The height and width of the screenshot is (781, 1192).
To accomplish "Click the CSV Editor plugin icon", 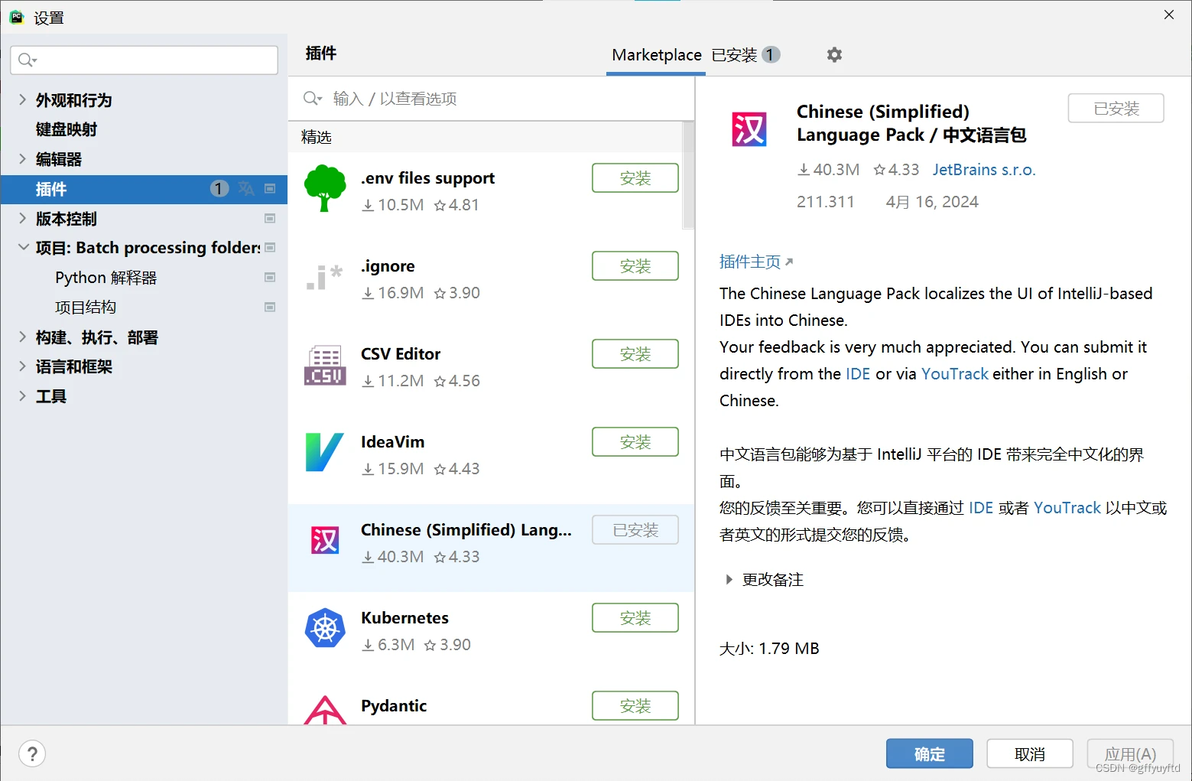I will 325,365.
